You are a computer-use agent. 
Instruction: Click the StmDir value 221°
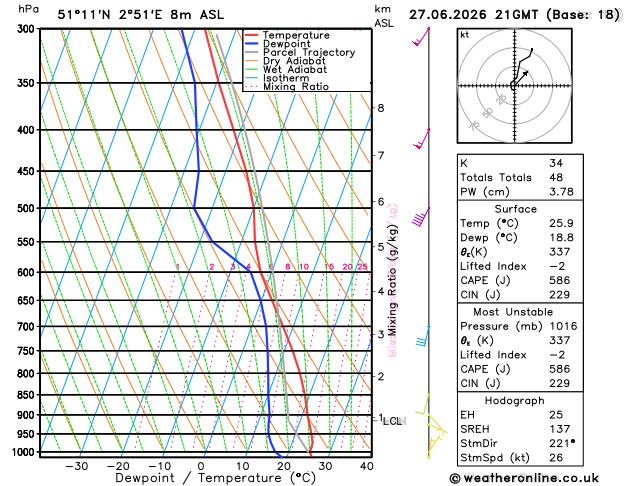click(x=562, y=444)
